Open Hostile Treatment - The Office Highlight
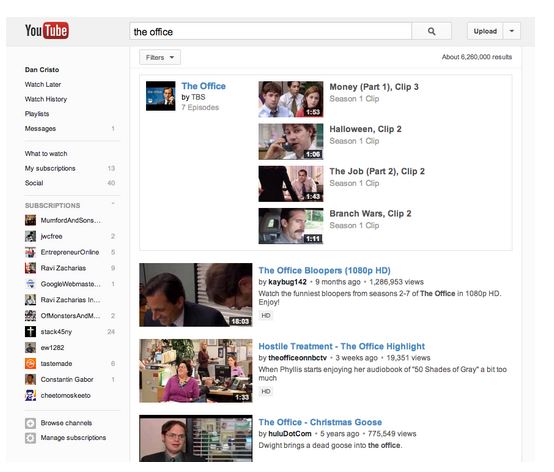Viewport: 554px width, 472px height. tap(342, 346)
